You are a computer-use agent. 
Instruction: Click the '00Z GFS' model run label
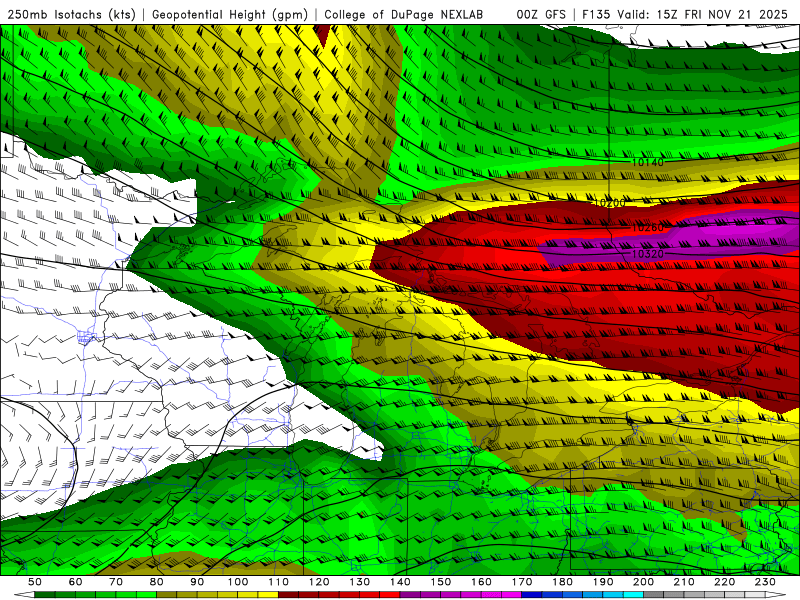click(x=541, y=14)
